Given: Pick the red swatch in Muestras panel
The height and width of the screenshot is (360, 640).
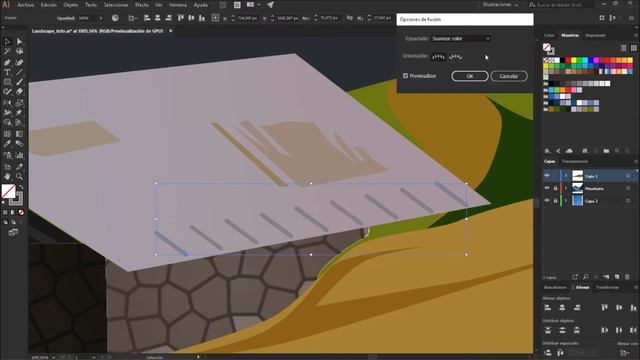Looking at the screenshot, I should point(568,60).
